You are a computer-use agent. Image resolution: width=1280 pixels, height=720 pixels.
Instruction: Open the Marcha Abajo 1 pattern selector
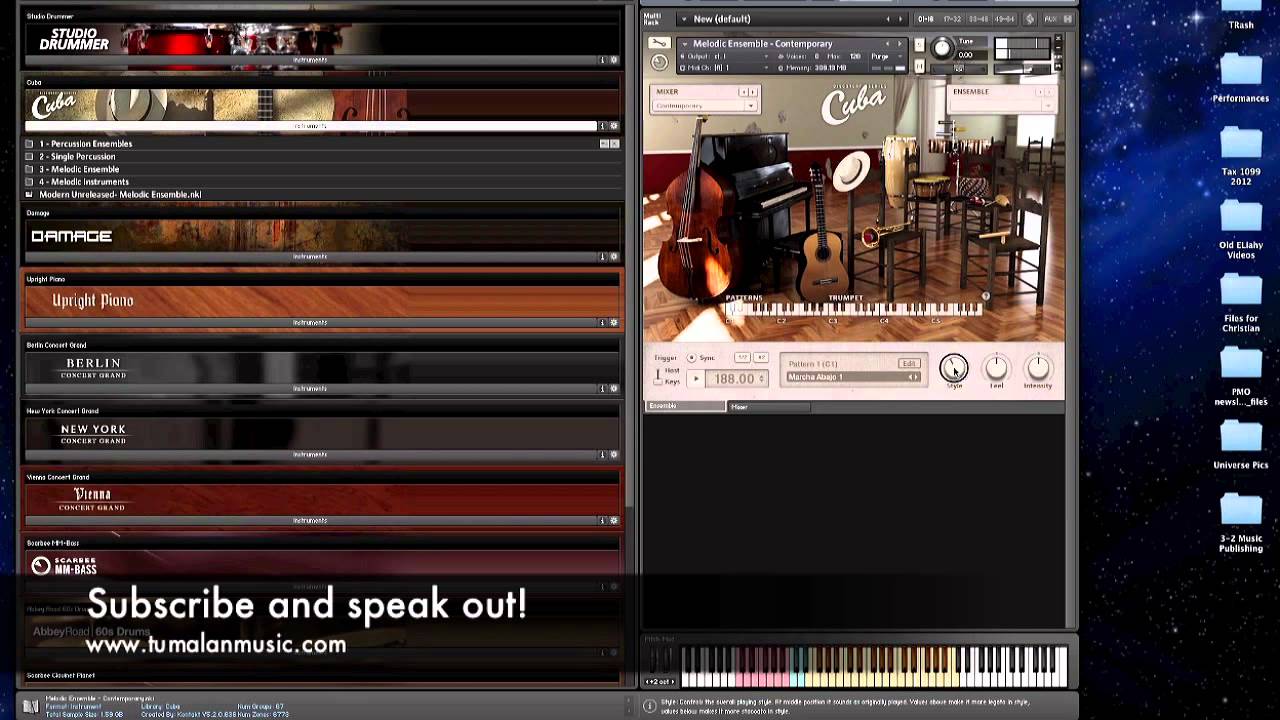pyautogui.click(x=853, y=377)
